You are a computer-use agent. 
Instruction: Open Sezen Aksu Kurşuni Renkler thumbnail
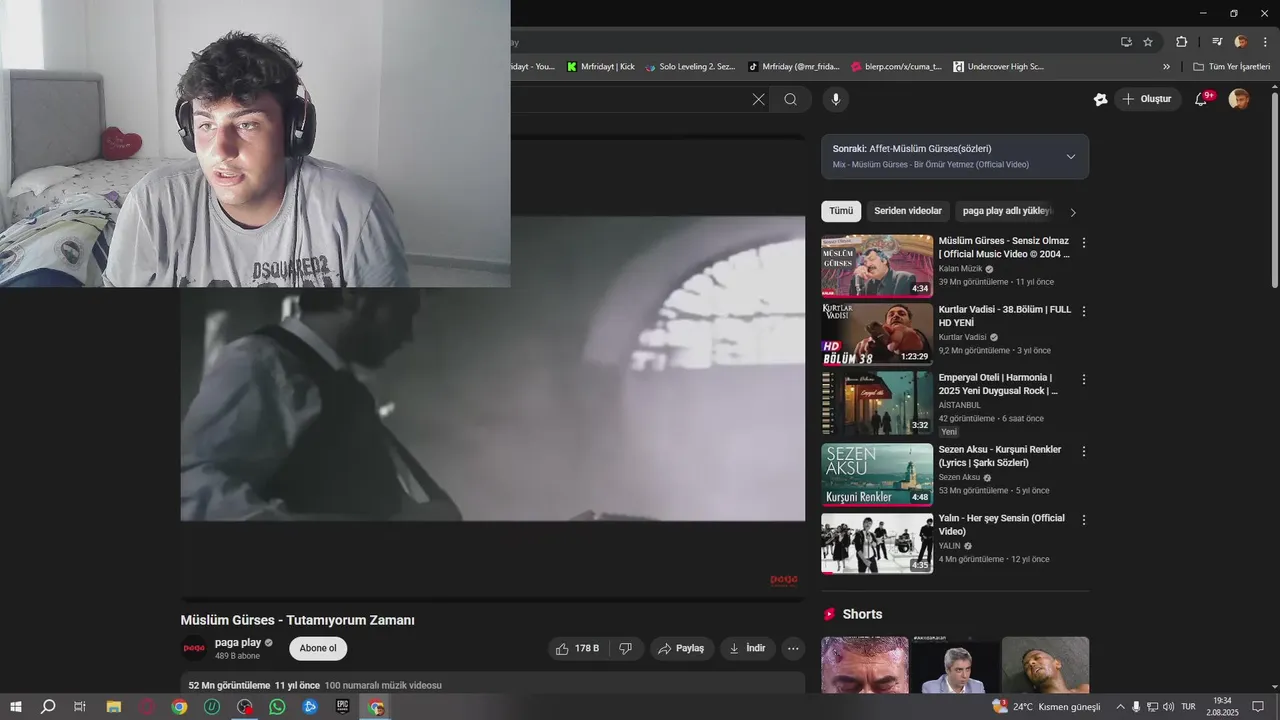(x=877, y=475)
